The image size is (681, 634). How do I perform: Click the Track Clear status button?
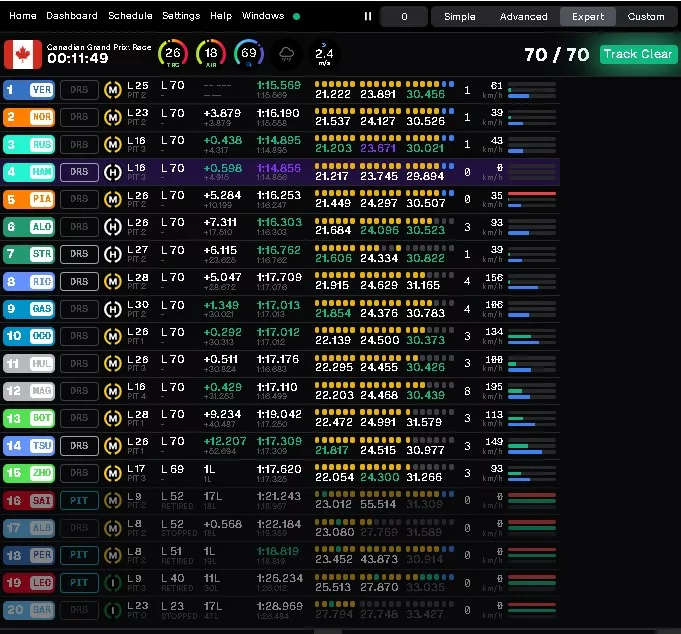638,54
